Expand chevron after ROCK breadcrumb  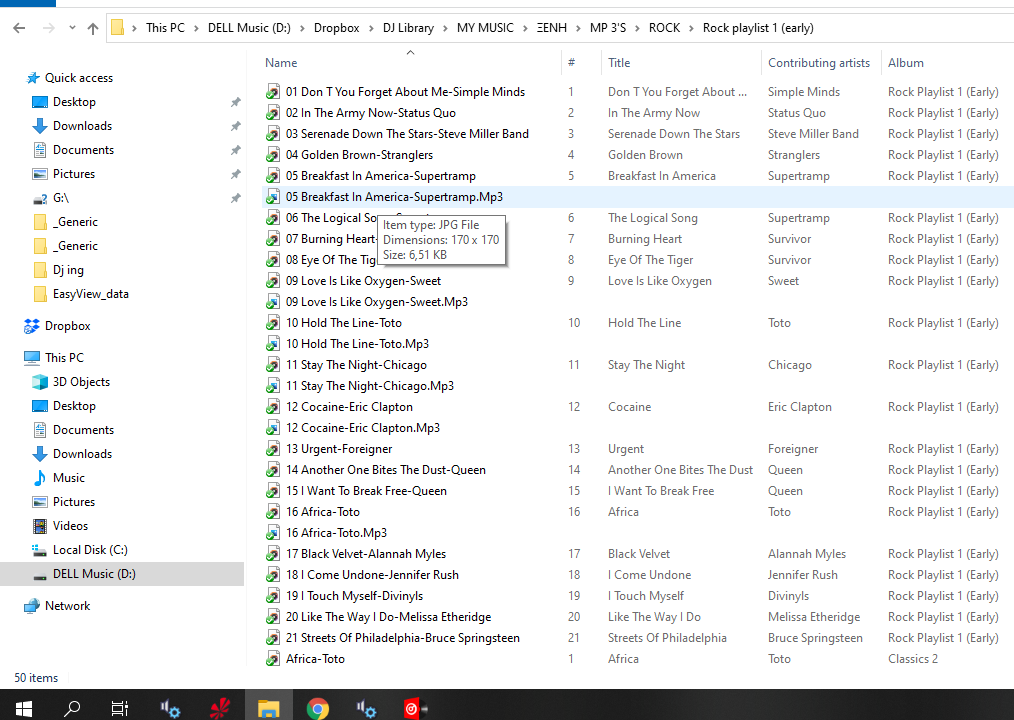[x=691, y=28]
